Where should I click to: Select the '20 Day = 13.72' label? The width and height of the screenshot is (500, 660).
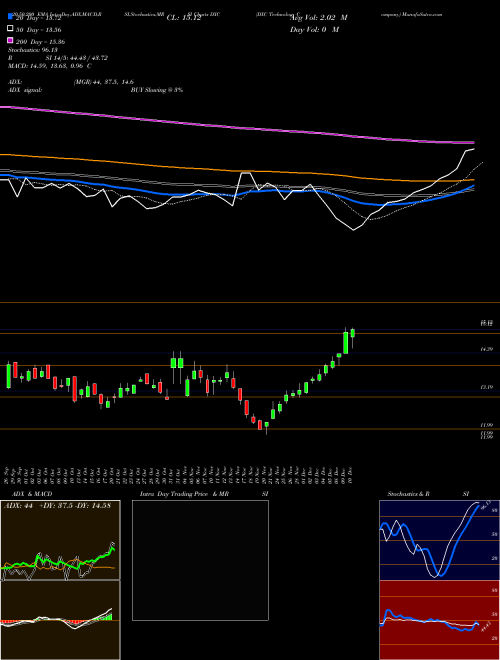coord(38,18)
